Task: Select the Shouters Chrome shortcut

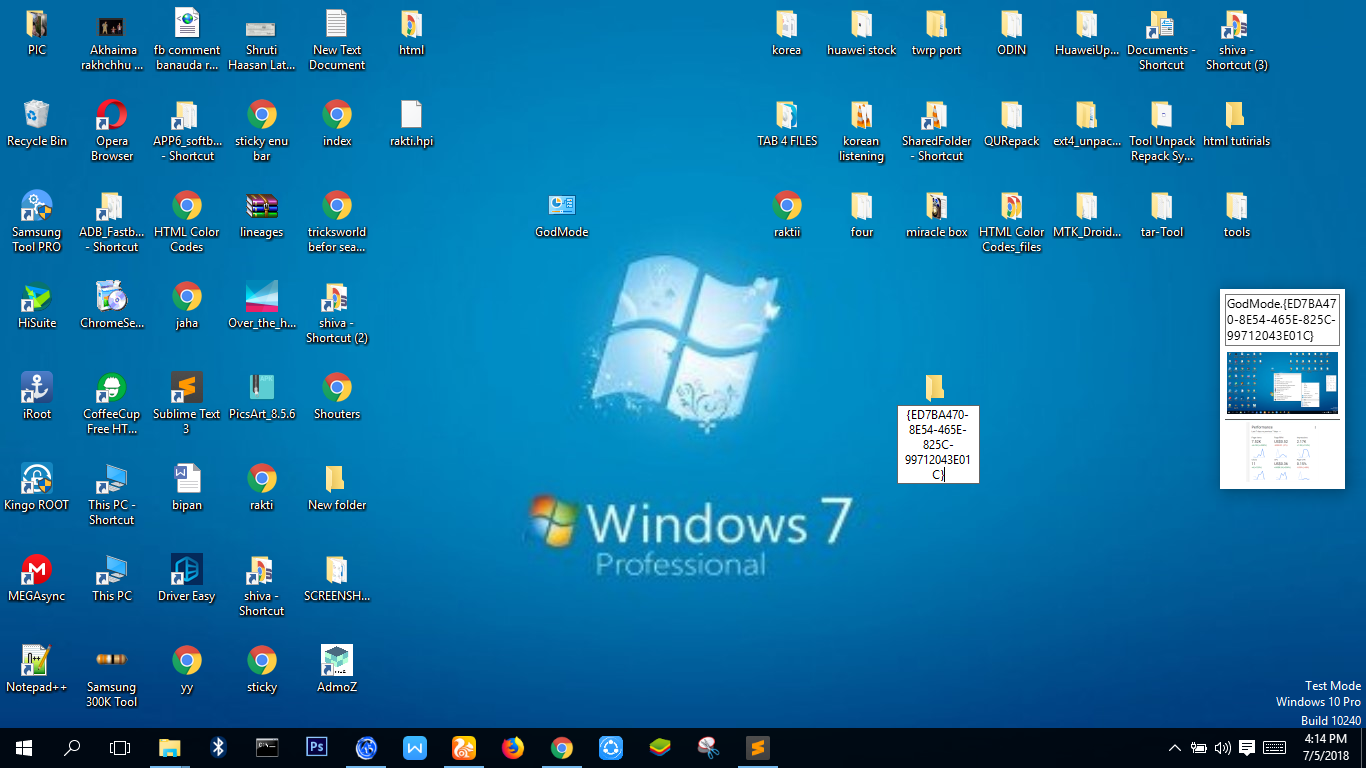Action: click(337, 397)
